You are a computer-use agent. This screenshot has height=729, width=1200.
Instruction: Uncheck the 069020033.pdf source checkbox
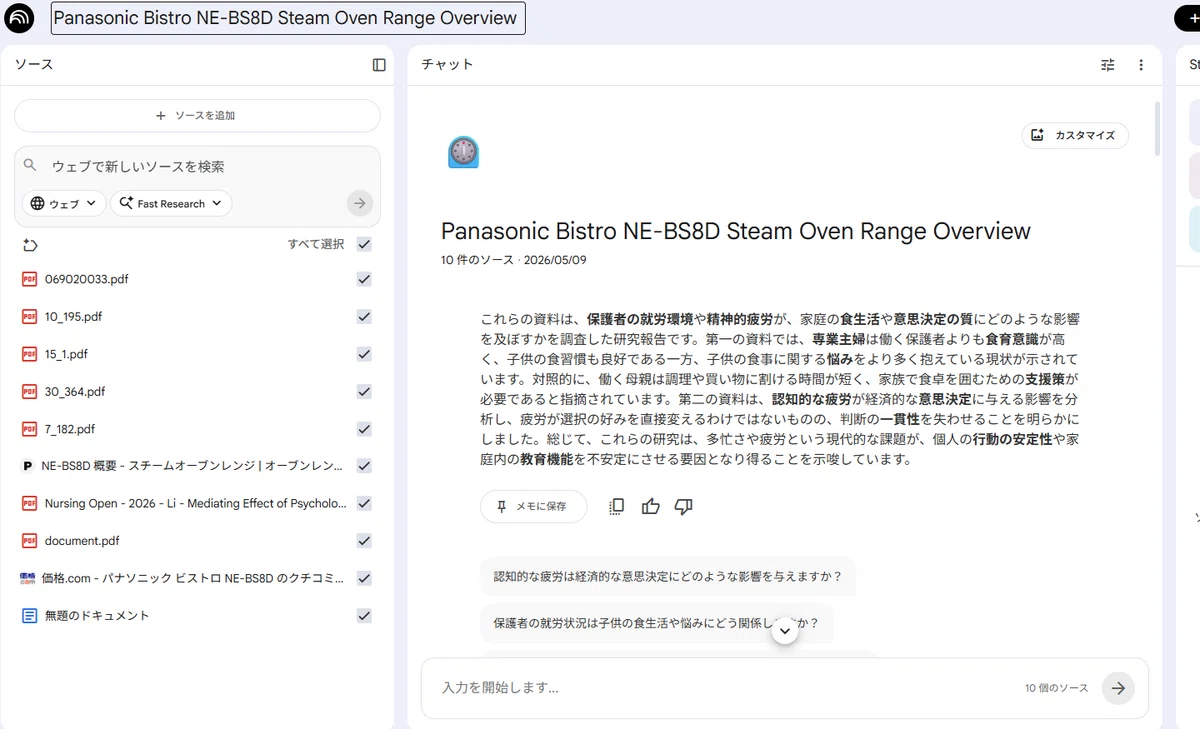(364, 280)
